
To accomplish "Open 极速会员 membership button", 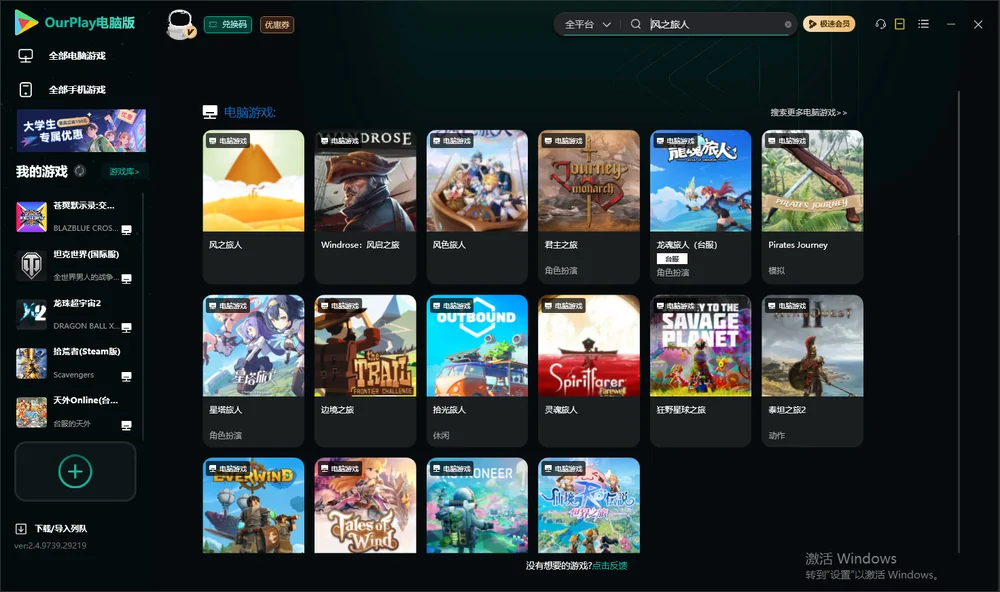I will click(x=829, y=24).
